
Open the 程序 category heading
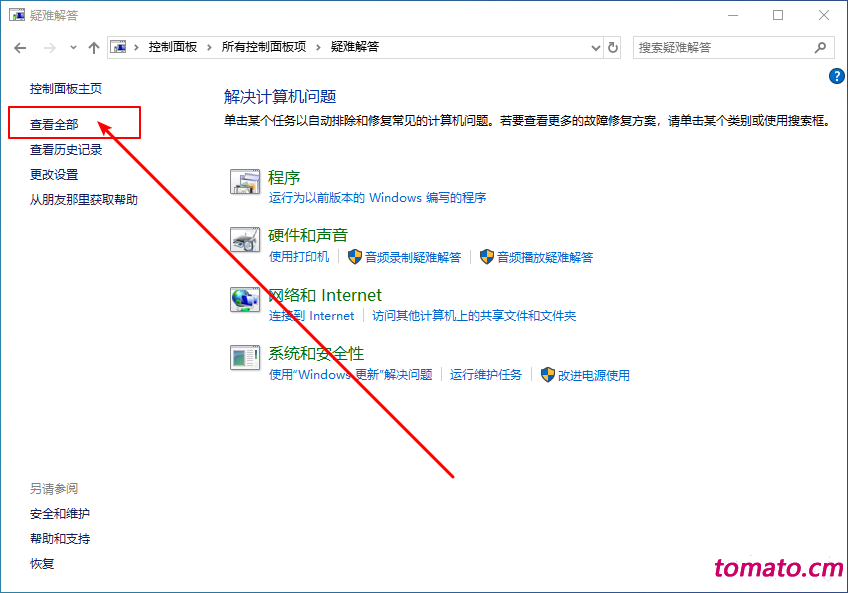tap(284, 177)
